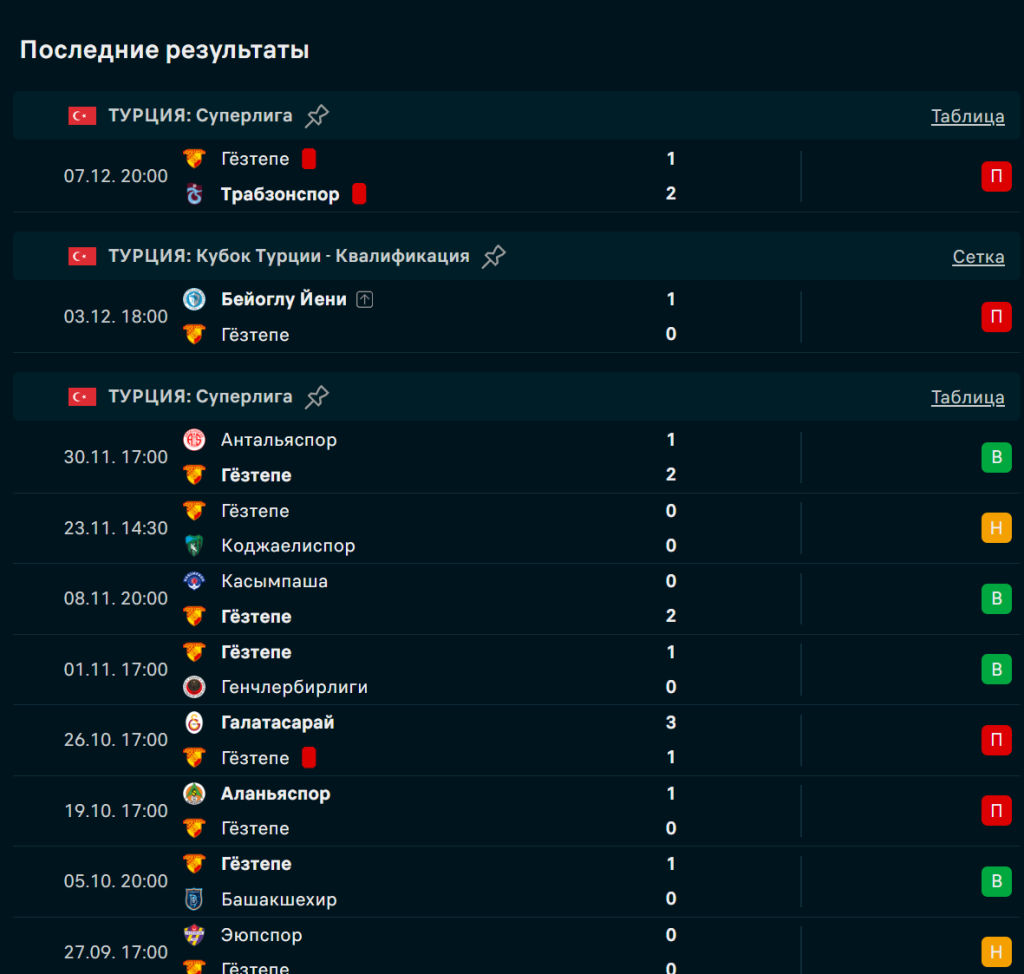1024x974 pixels.
Task: Click the Касымпаша club crest
Action: pyautogui.click(x=194, y=581)
